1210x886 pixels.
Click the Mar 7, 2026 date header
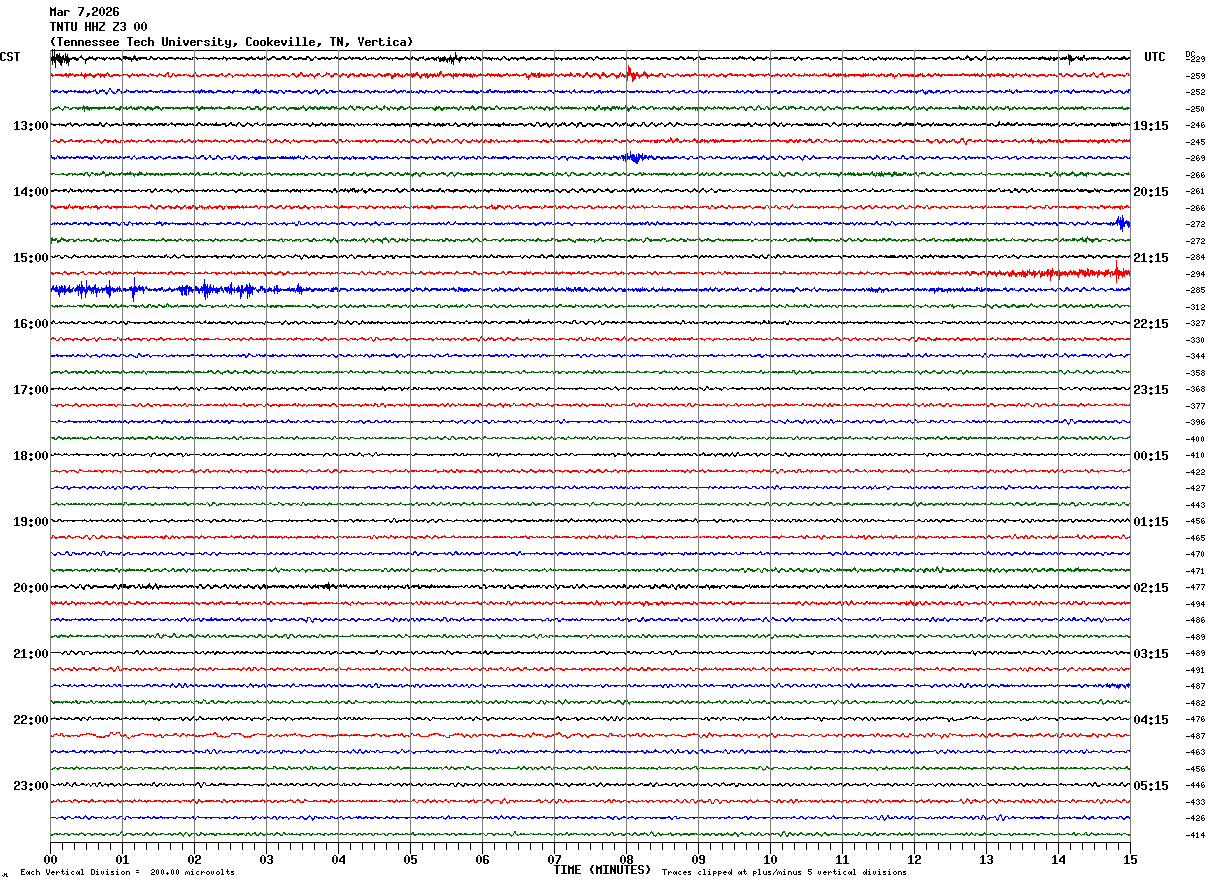point(84,12)
